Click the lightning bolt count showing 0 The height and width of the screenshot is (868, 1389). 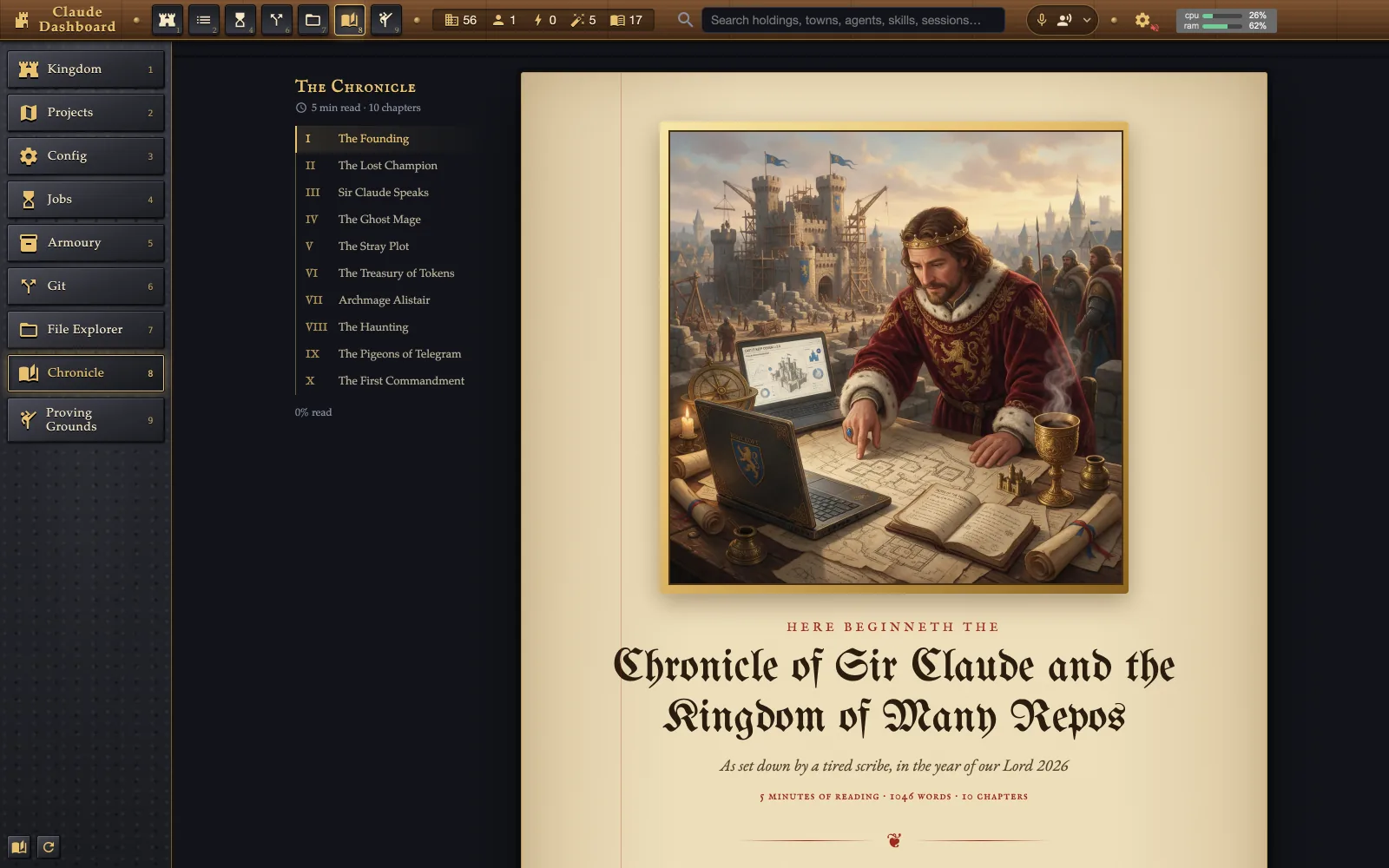pyautogui.click(x=544, y=20)
